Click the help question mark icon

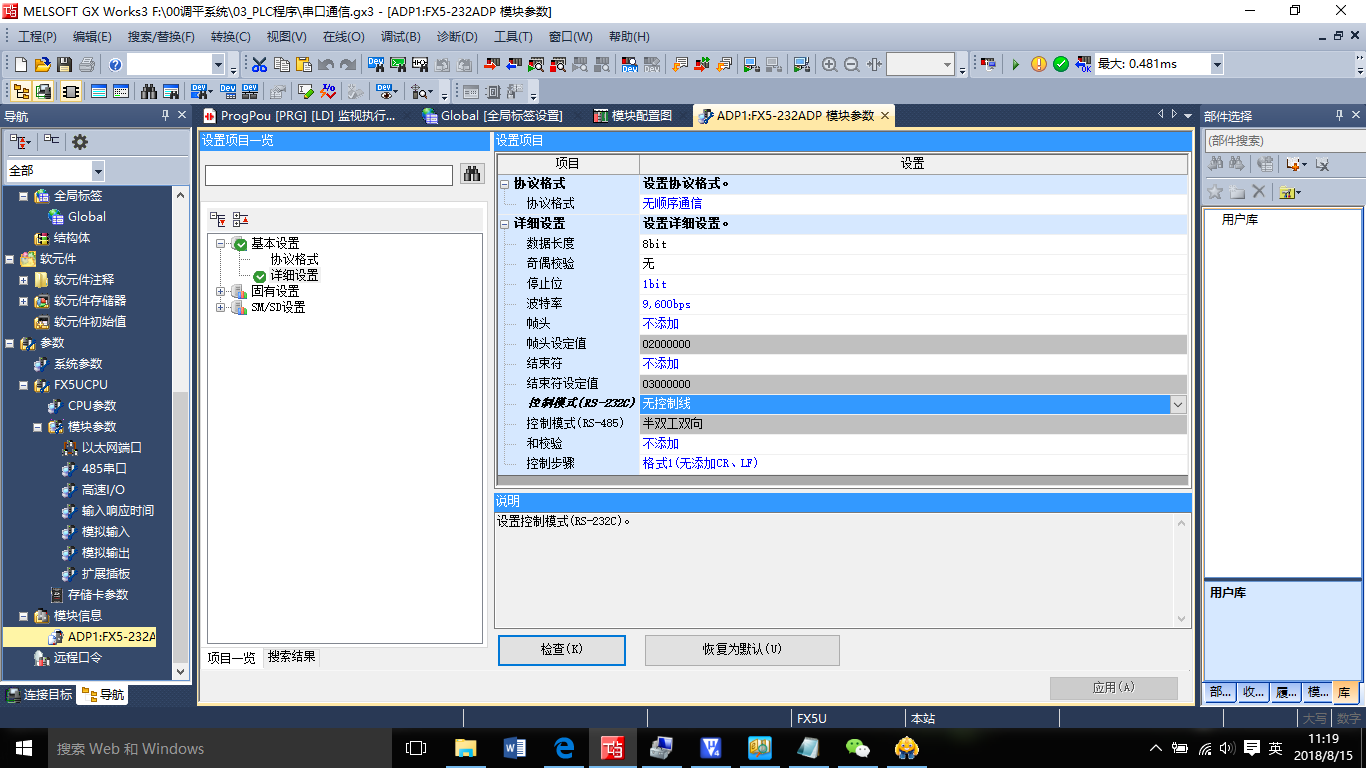115,65
